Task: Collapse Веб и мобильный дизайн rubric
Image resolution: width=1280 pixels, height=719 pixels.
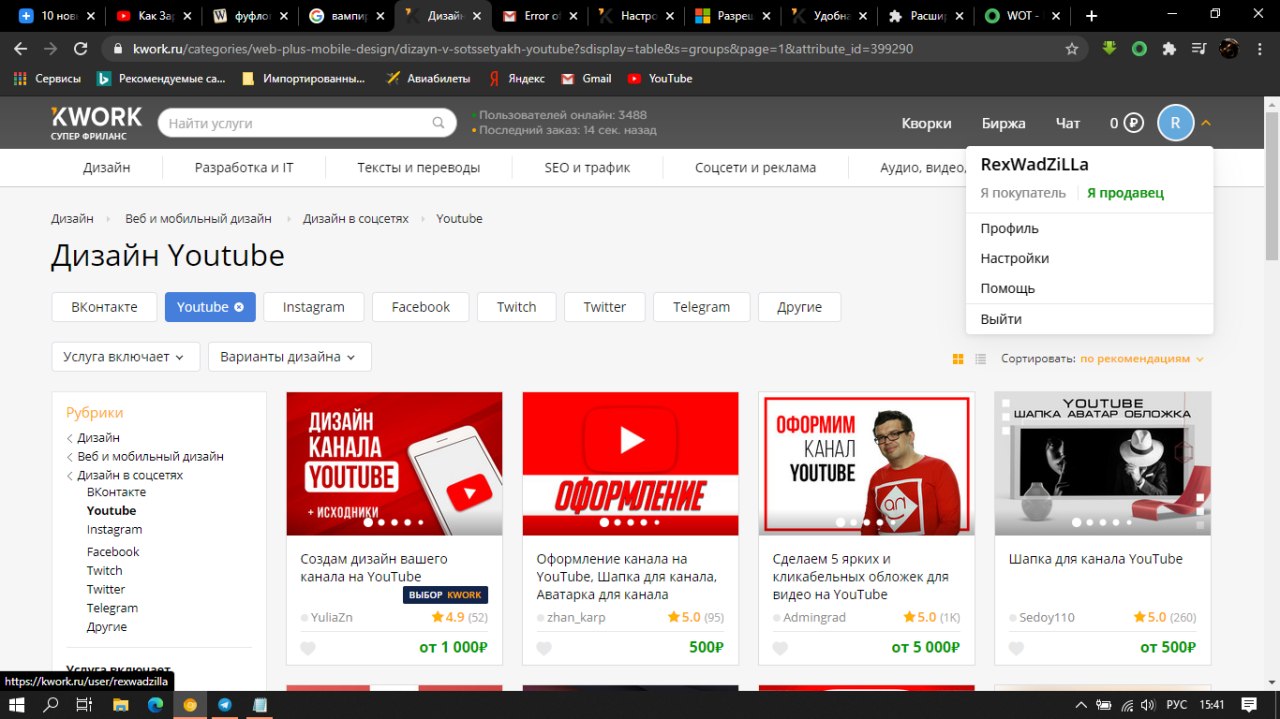Action: coord(145,456)
